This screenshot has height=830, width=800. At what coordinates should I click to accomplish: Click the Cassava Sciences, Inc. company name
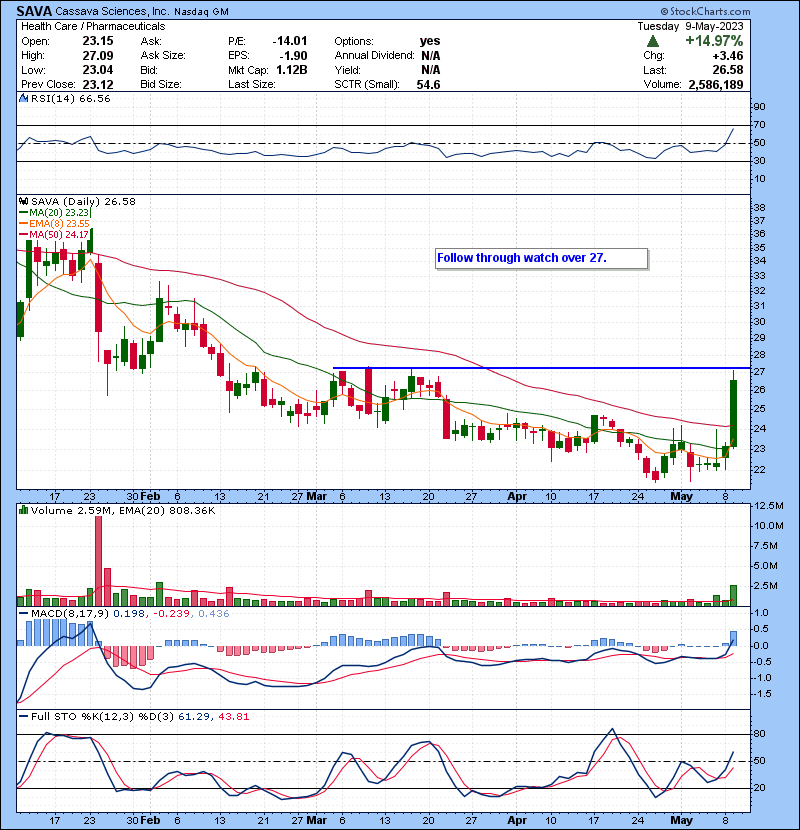pos(112,11)
